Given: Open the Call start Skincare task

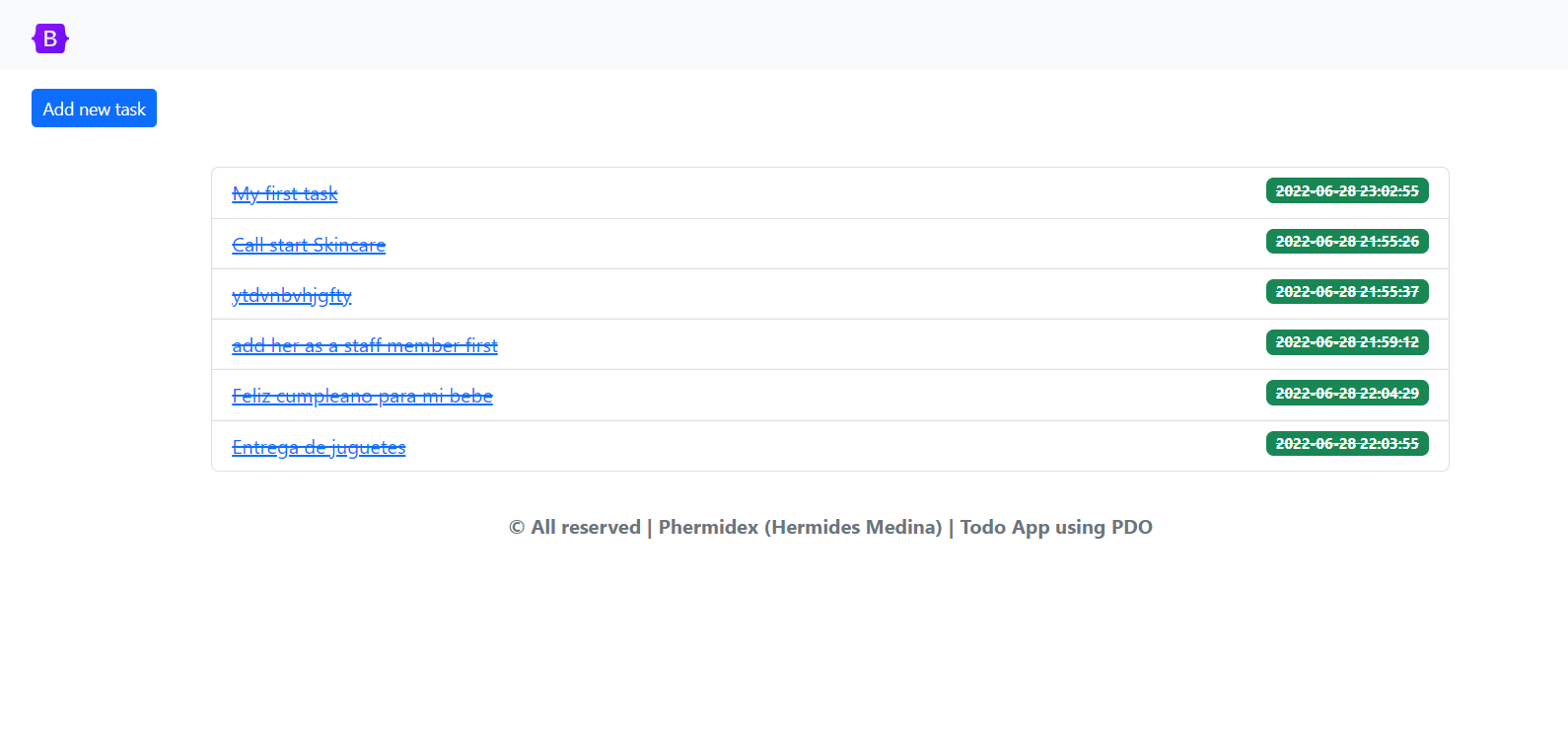Looking at the screenshot, I should (309, 245).
